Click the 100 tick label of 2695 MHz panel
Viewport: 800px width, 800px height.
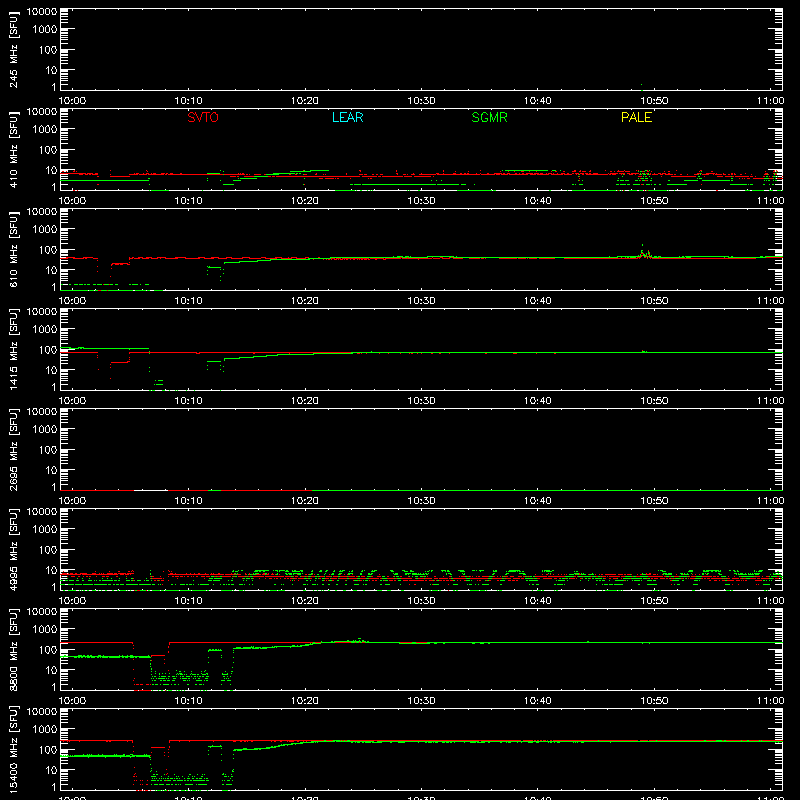48,450
